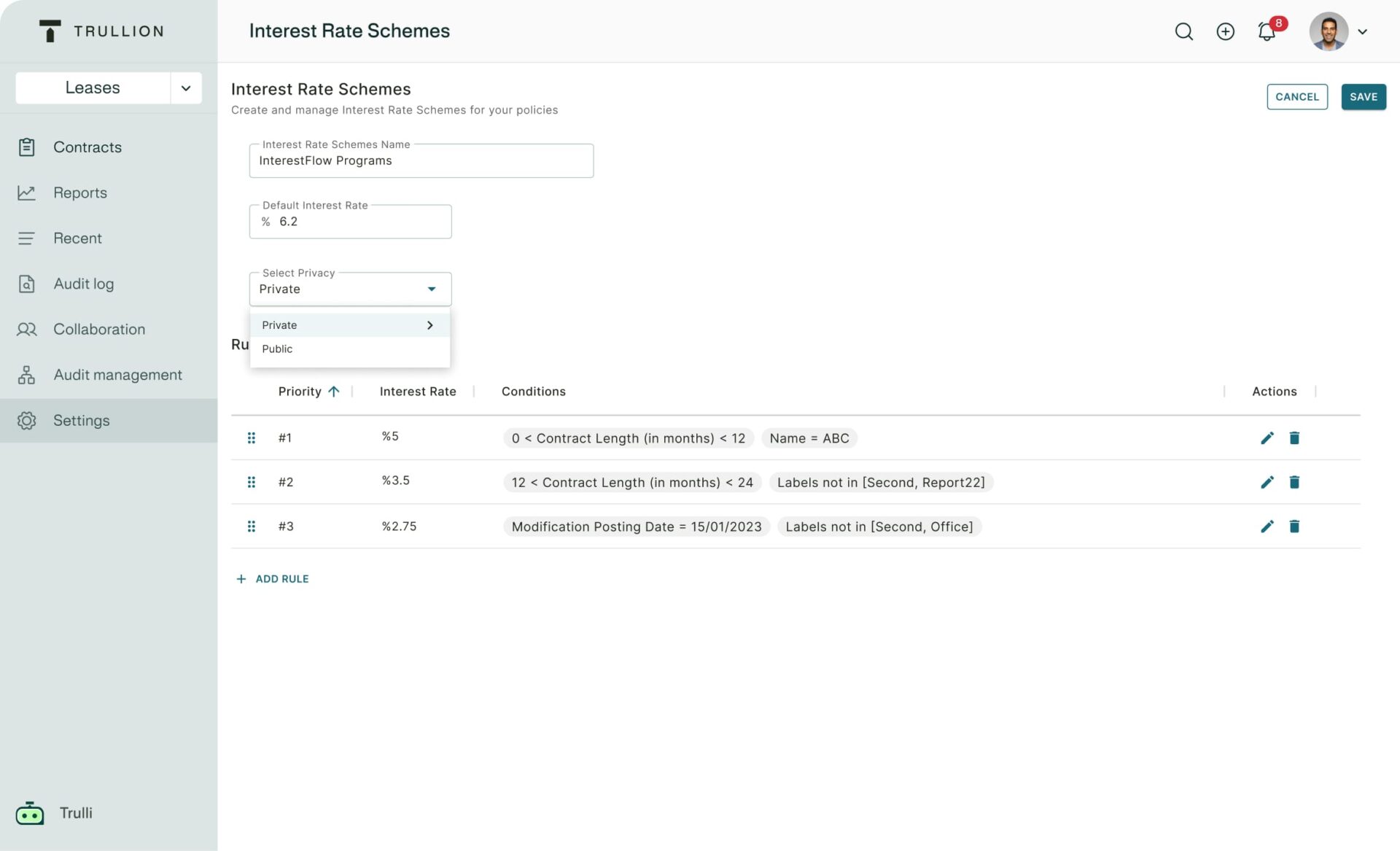The width and height of the screenshot is (1400, 851).
Task: Expand the user account chevron
Action: (1362, 31)
